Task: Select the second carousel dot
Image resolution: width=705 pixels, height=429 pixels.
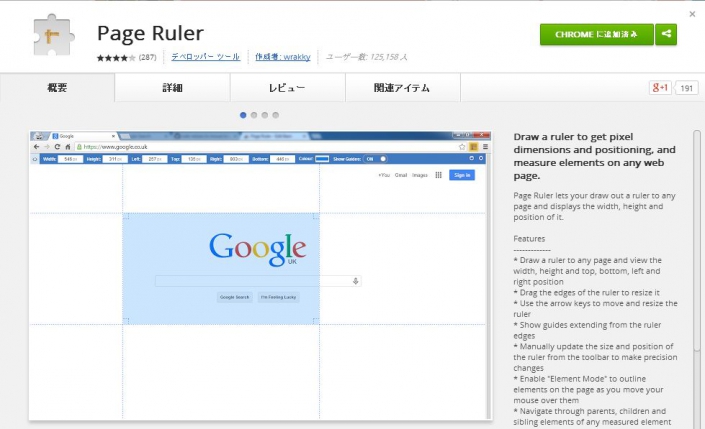Action: (x=254, y=115)
